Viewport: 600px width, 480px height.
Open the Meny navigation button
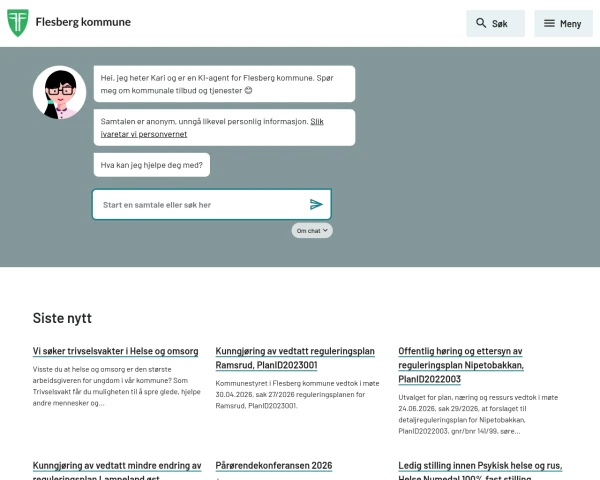(x=563, y=23)
